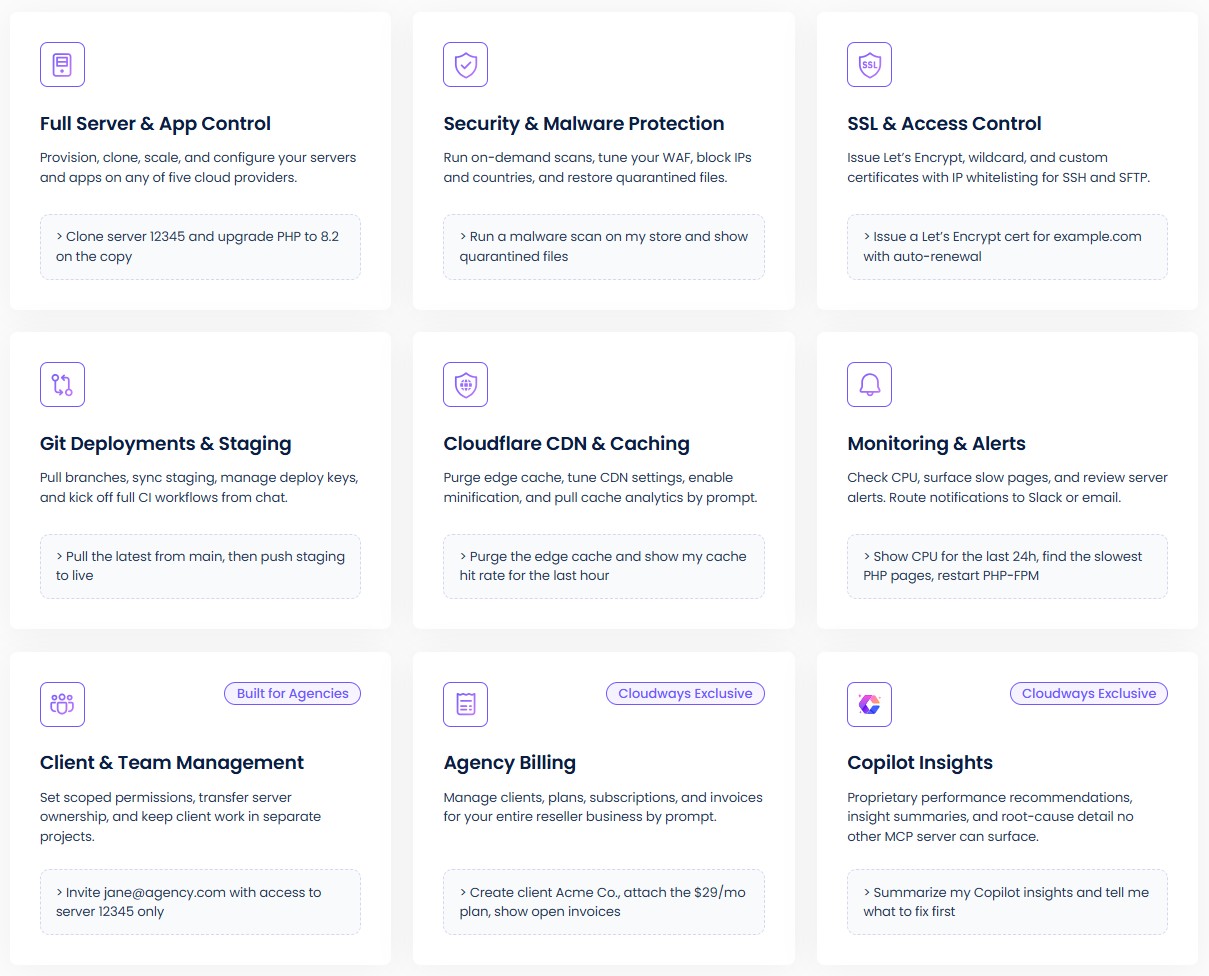Click the SSL & Access Control heading
Screen dimensions: 1209x976
(944, 124)
